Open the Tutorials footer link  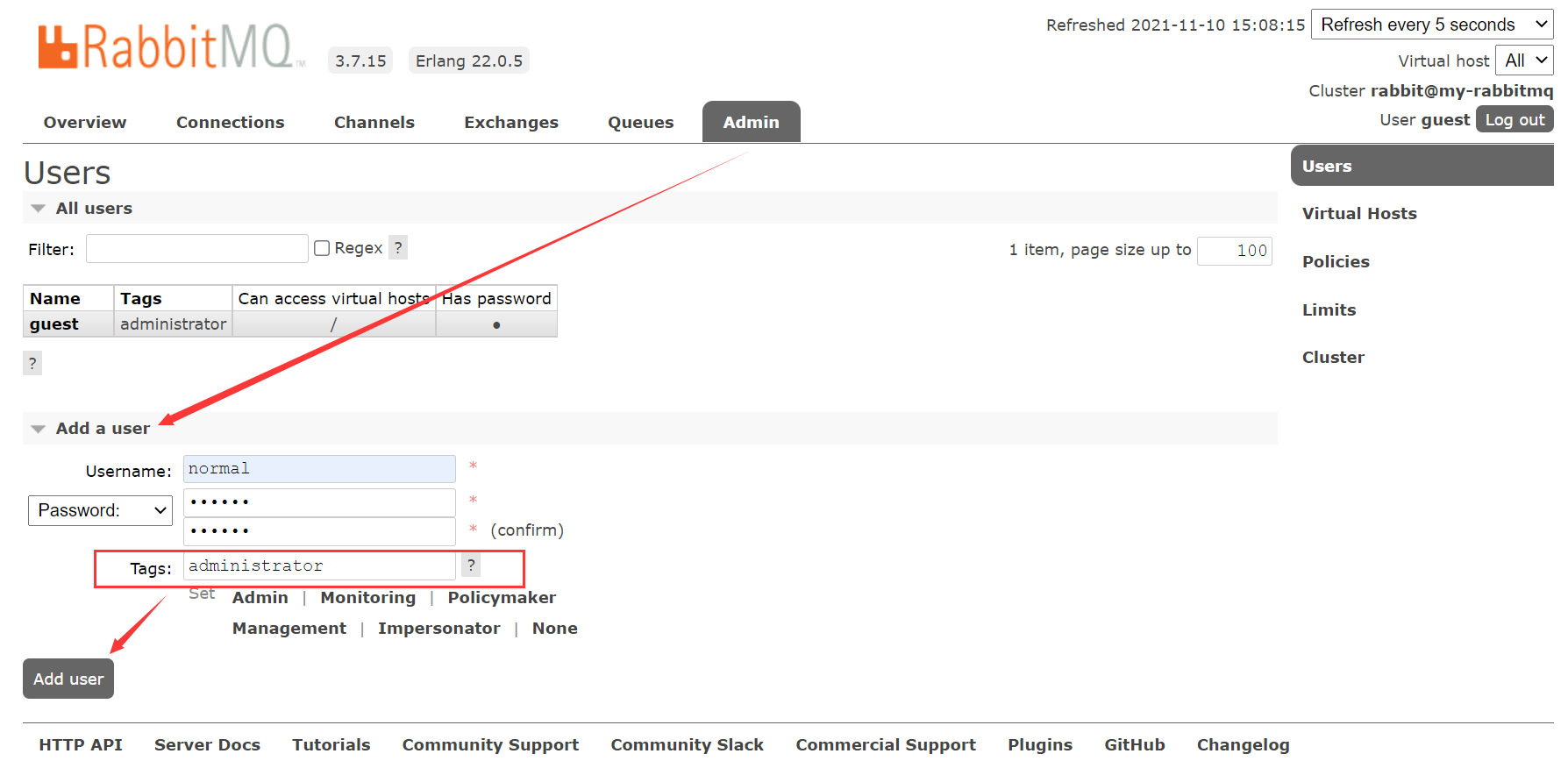[331, 744]
